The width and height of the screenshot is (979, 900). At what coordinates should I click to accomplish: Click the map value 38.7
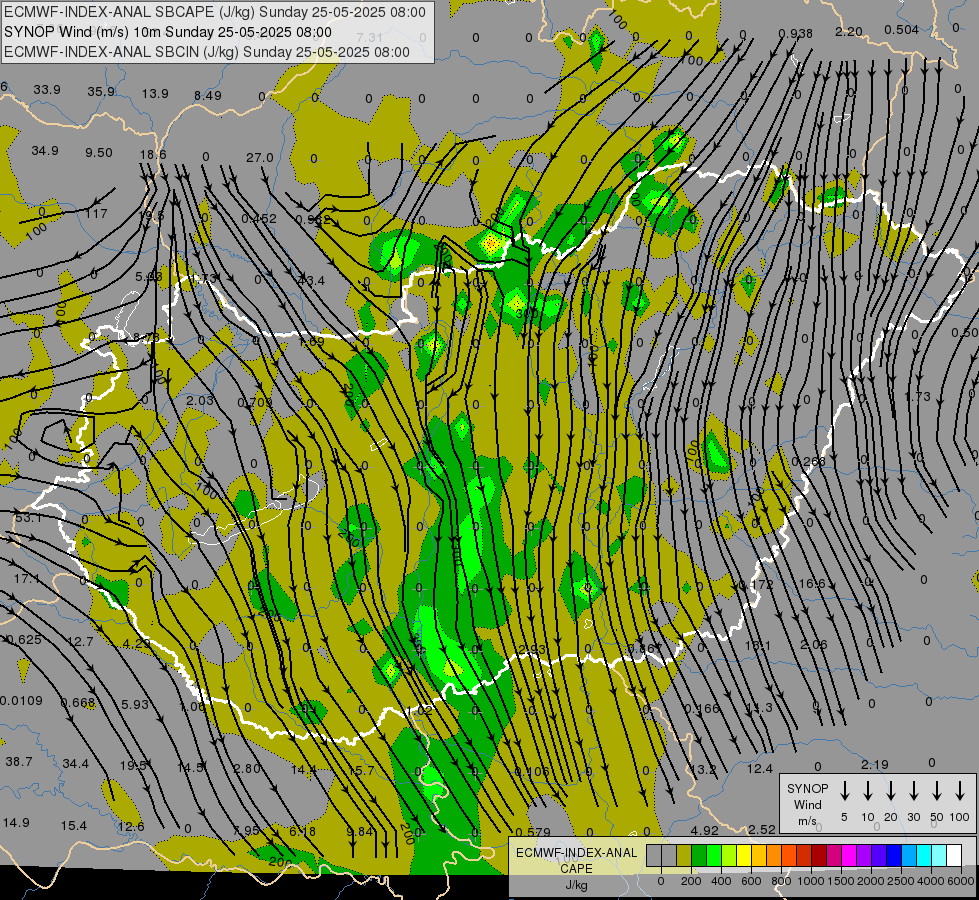click(x=19, y=762)
